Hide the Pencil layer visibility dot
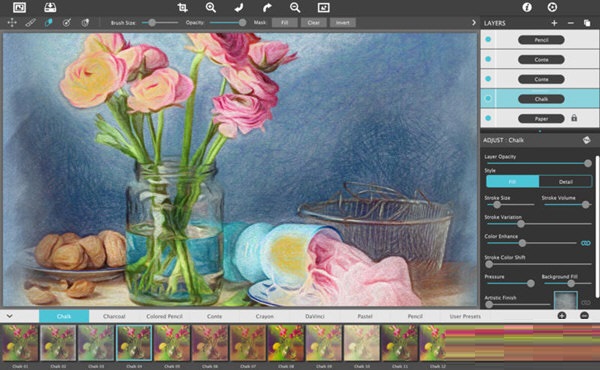The width and height of the screenshot is (600, 370). [488, 39]
